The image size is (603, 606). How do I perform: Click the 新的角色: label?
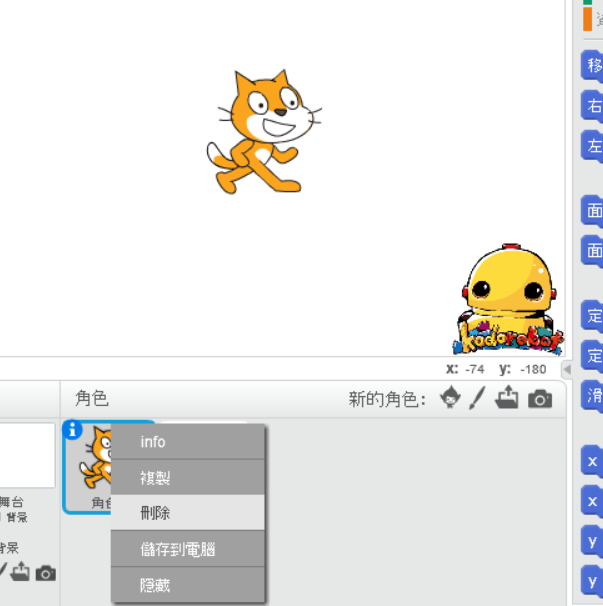click(387, 399)
